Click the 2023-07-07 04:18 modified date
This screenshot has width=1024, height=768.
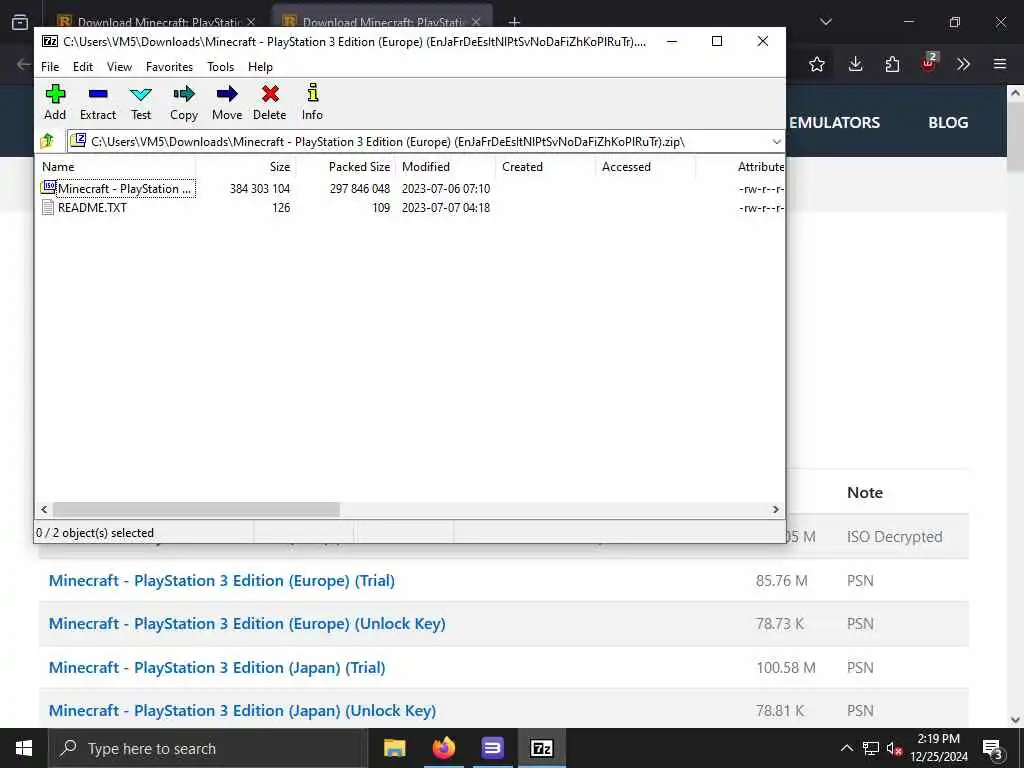[x=446, y=208]
